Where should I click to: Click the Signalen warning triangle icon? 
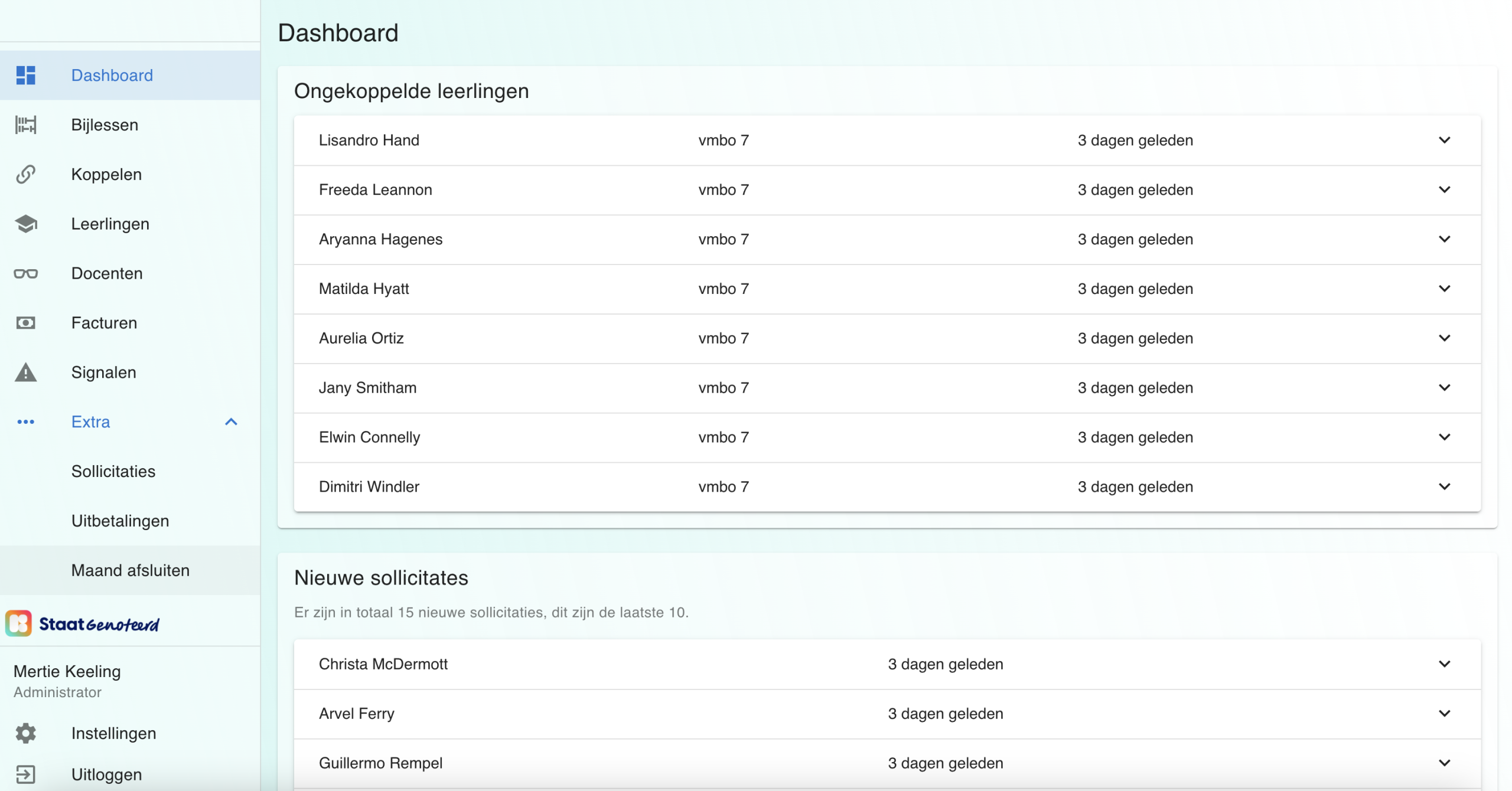click(x=25, y=372)
